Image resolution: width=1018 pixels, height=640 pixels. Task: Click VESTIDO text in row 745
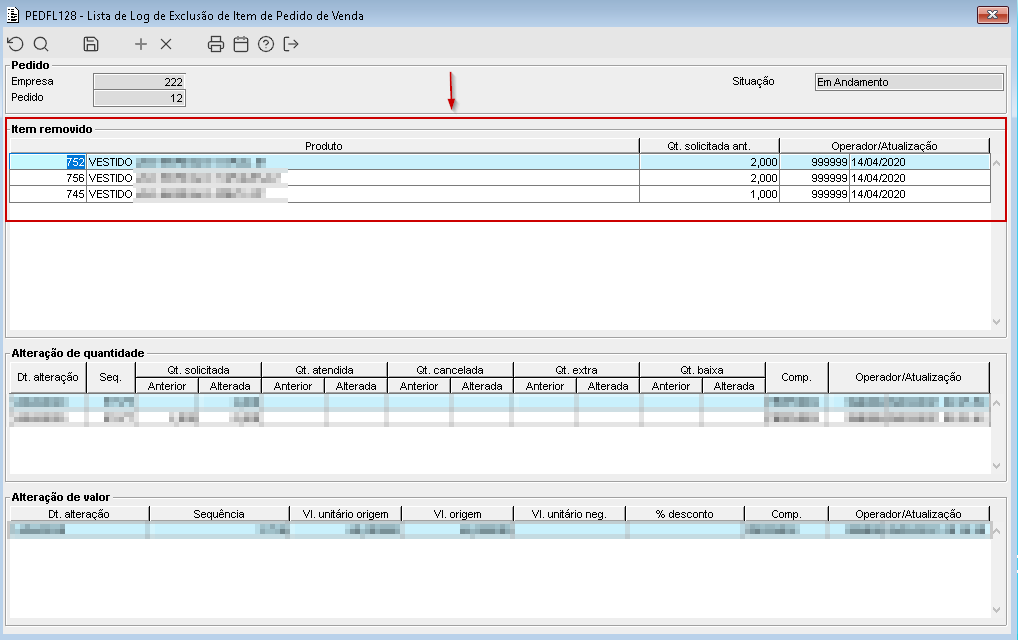coord(110,194)
